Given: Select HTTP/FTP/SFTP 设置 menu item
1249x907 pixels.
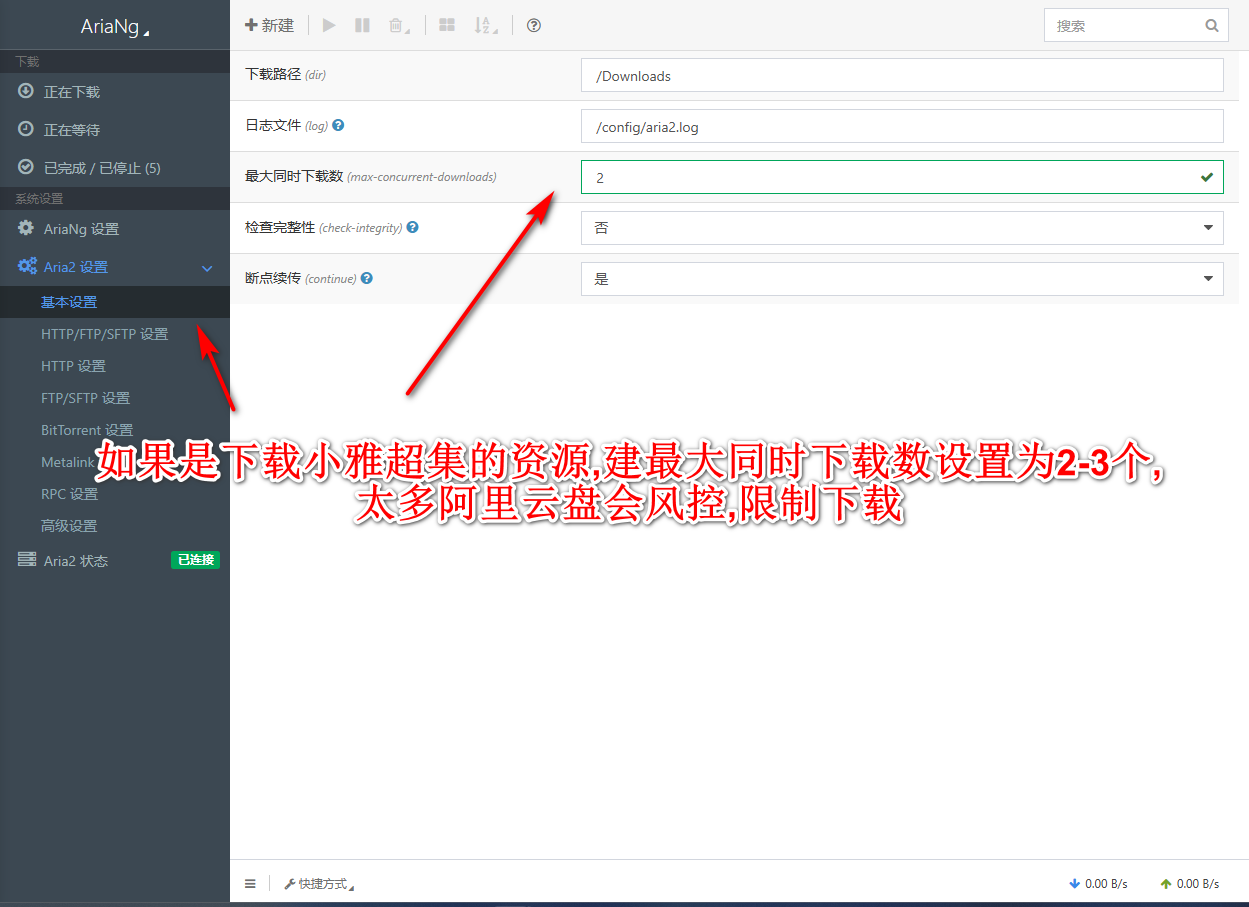Looking at the screenshot, I should coord(104,334).
